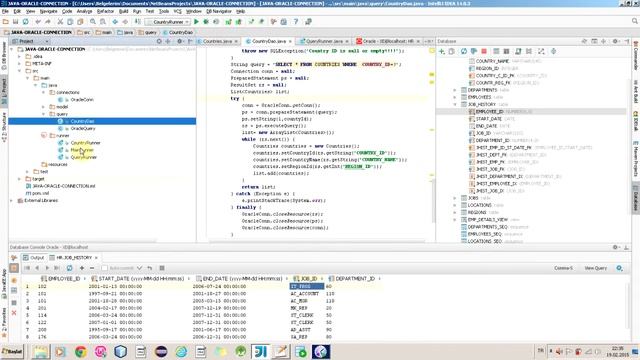Collapse the query folder in Project tree
The width and height of the screenshot is (640, 360).
click(44, 114)
